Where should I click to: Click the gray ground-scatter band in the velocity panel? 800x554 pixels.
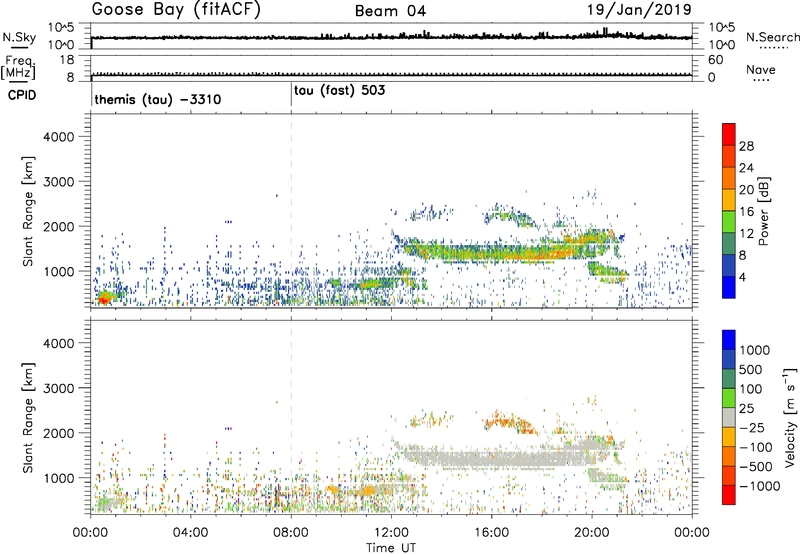click(x=503, y=457)
